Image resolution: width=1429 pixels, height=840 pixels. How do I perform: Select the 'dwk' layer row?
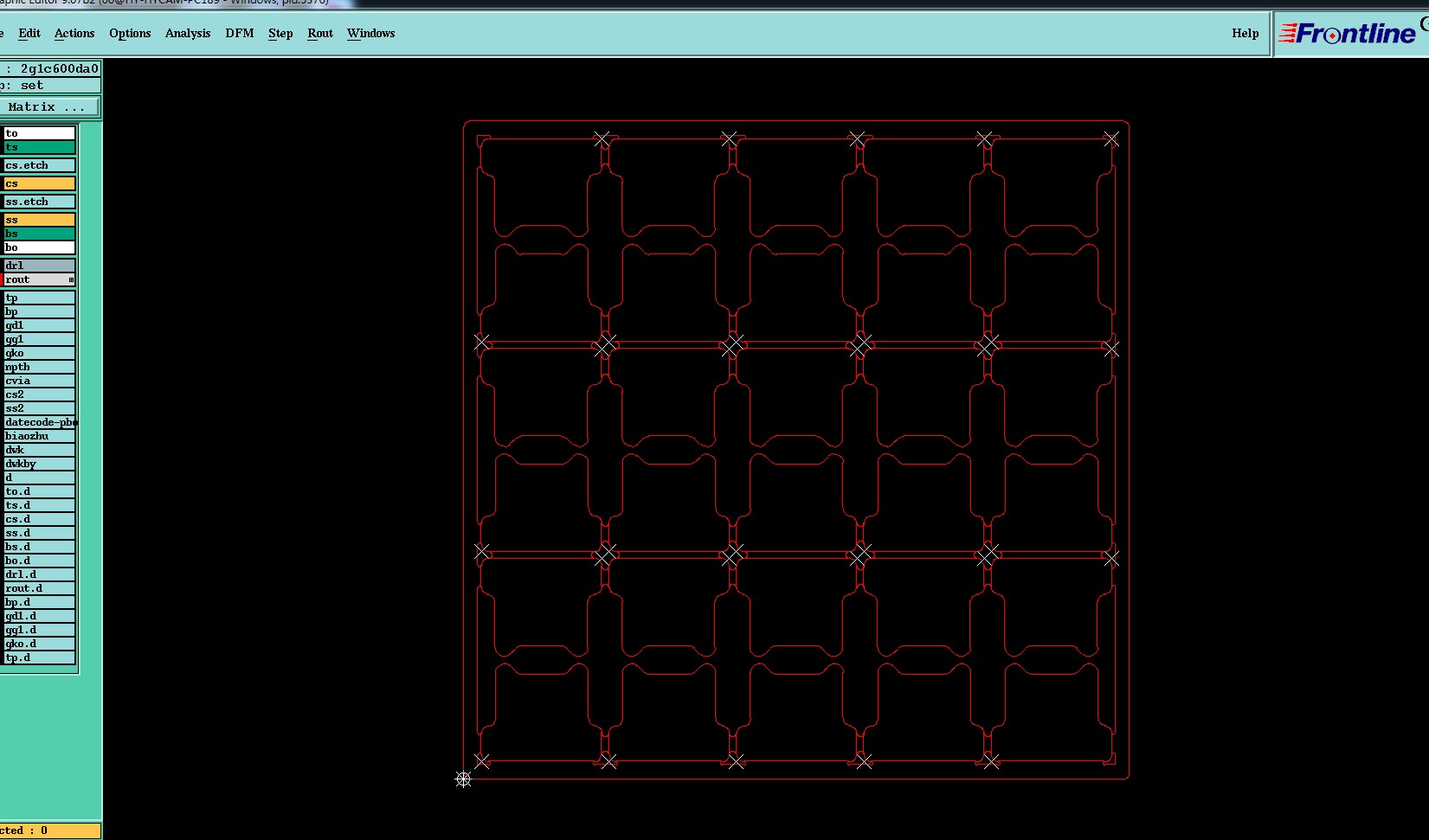pos(39,450)
